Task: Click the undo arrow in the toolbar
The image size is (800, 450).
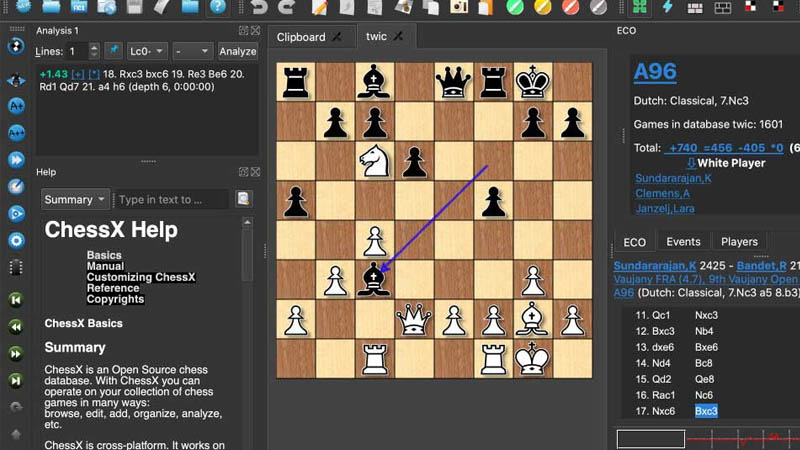Action: [x=259, y=7]
